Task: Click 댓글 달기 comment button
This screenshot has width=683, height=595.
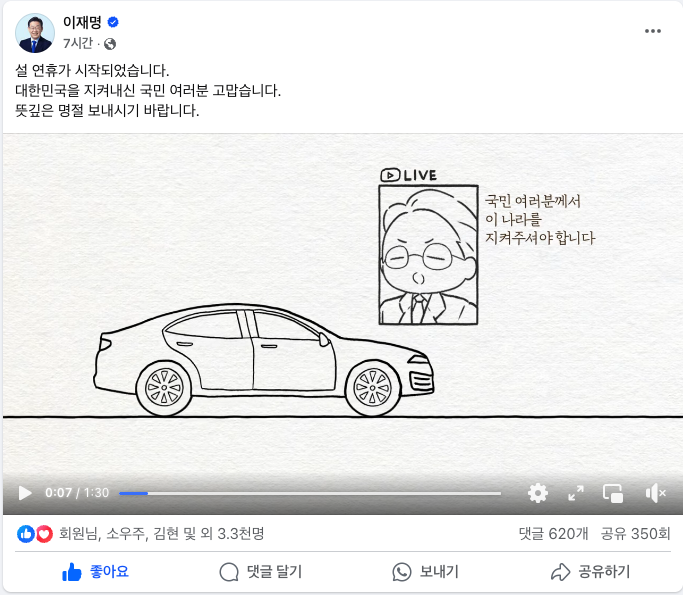Action: (260, 571)
